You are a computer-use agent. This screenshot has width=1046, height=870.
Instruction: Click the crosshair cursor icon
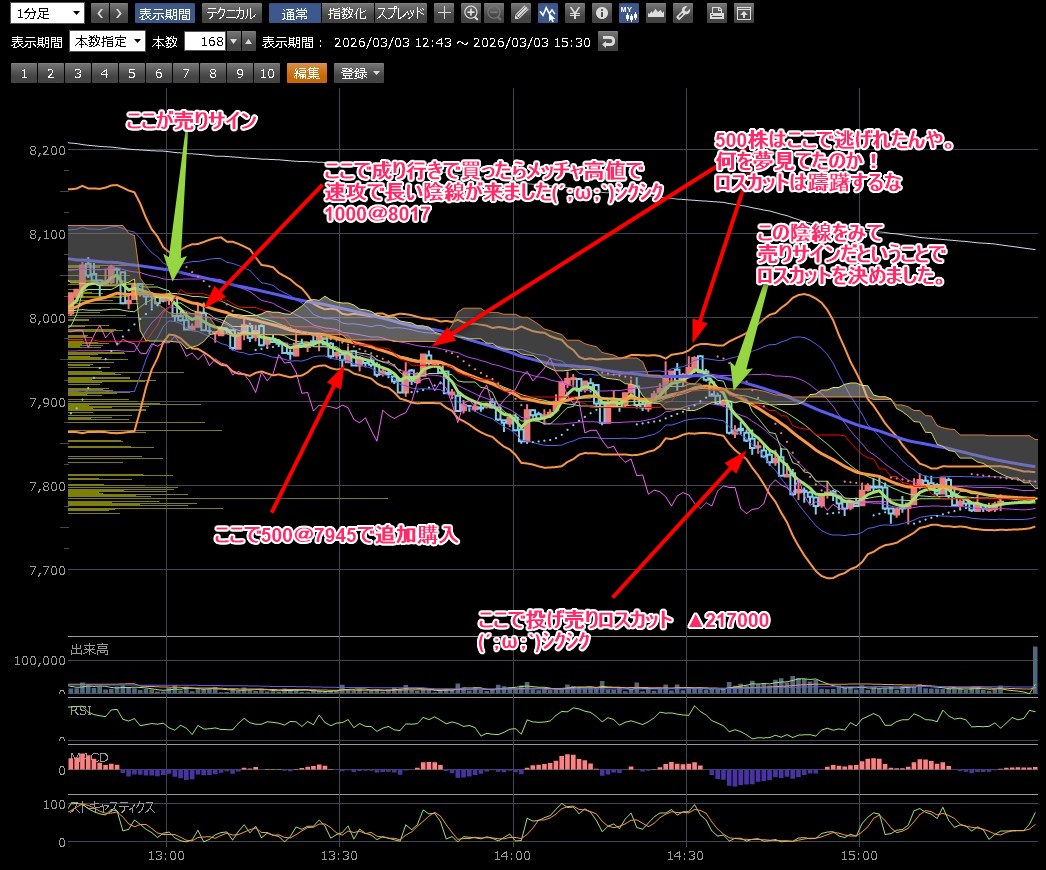pos(444,13)
